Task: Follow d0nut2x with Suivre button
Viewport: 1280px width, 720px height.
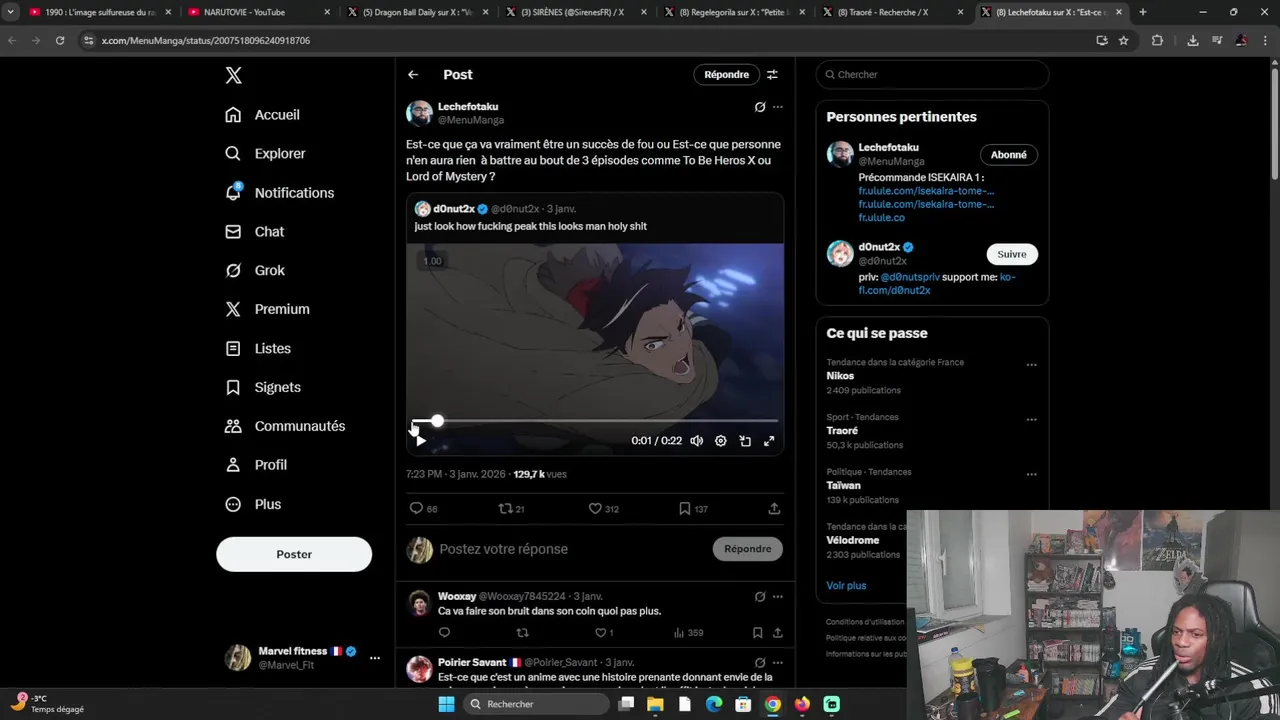Action: pyautogui.click(x=1012, y=254)
